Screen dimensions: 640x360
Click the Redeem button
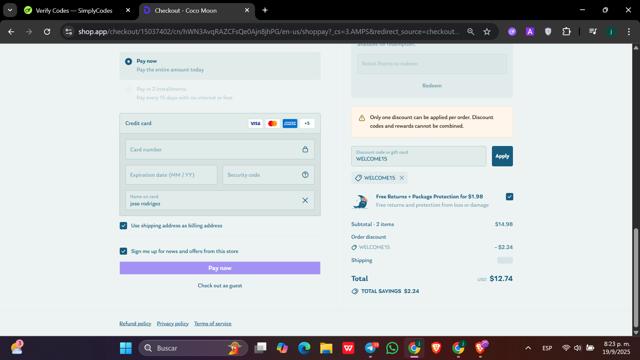tap(431, 86)
